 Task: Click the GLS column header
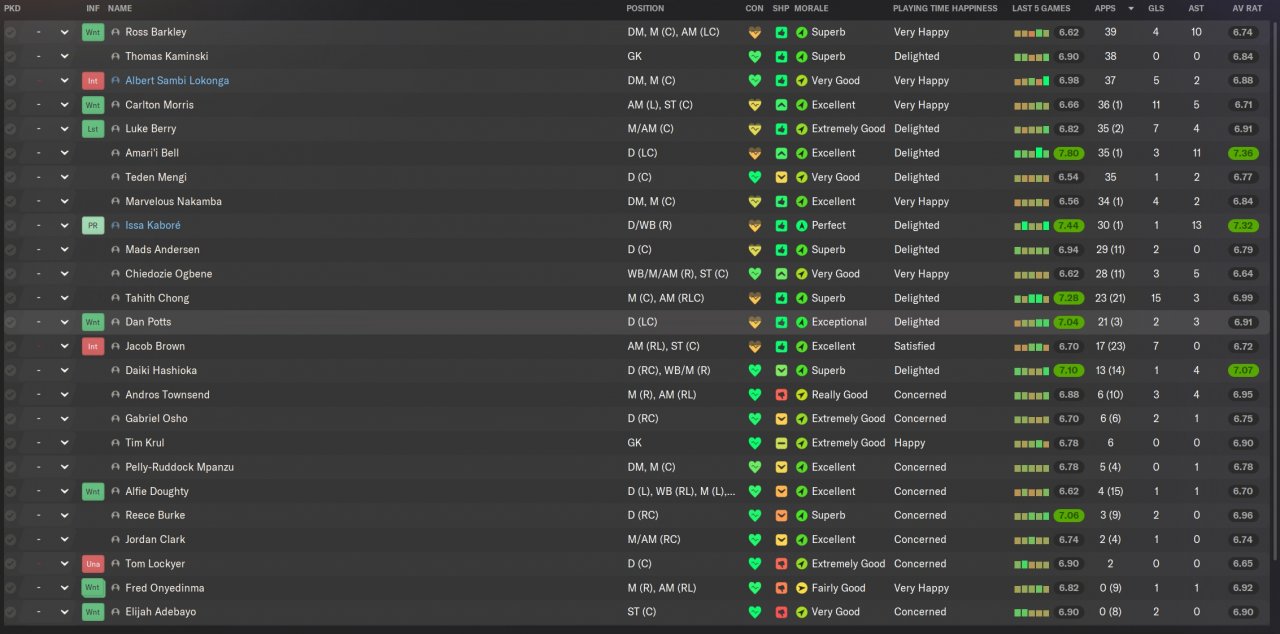pyautogui.click(x=1156, y=8)
